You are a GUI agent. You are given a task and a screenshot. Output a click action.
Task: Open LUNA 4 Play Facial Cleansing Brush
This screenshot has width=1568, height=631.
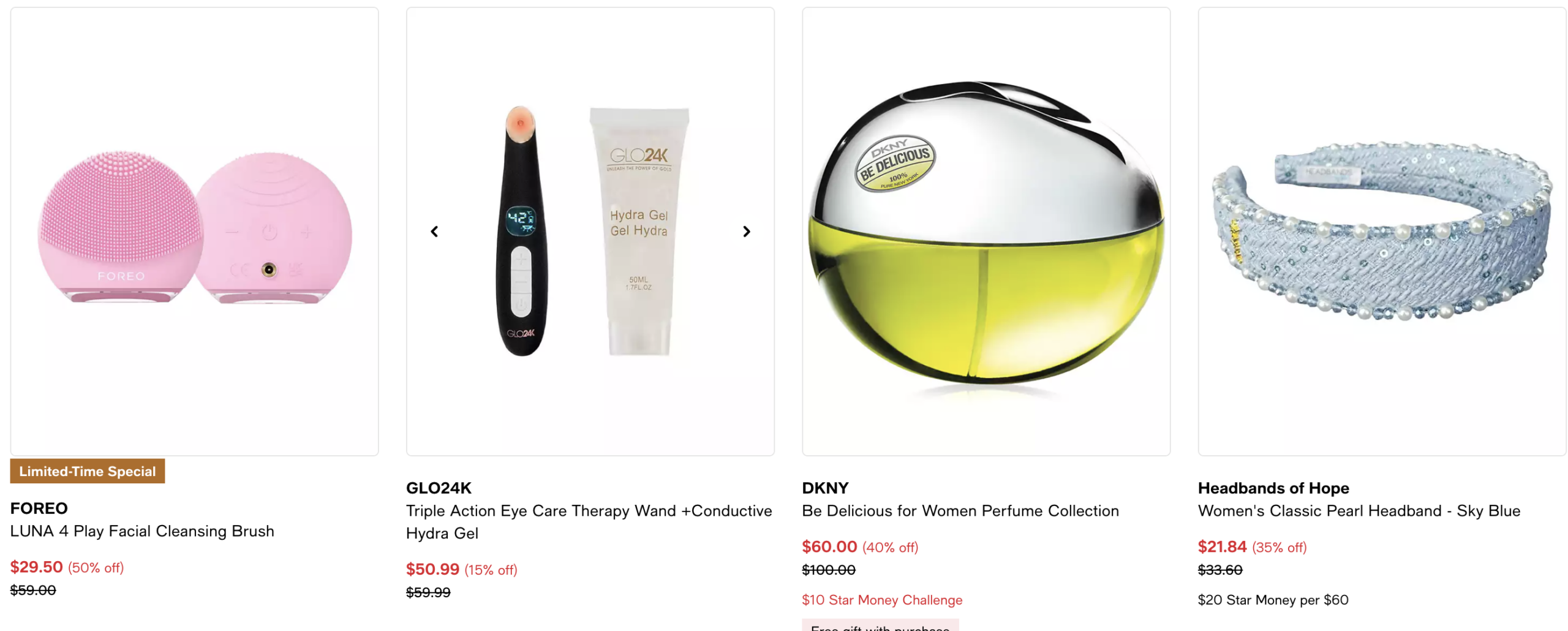(x=142, y=531)
